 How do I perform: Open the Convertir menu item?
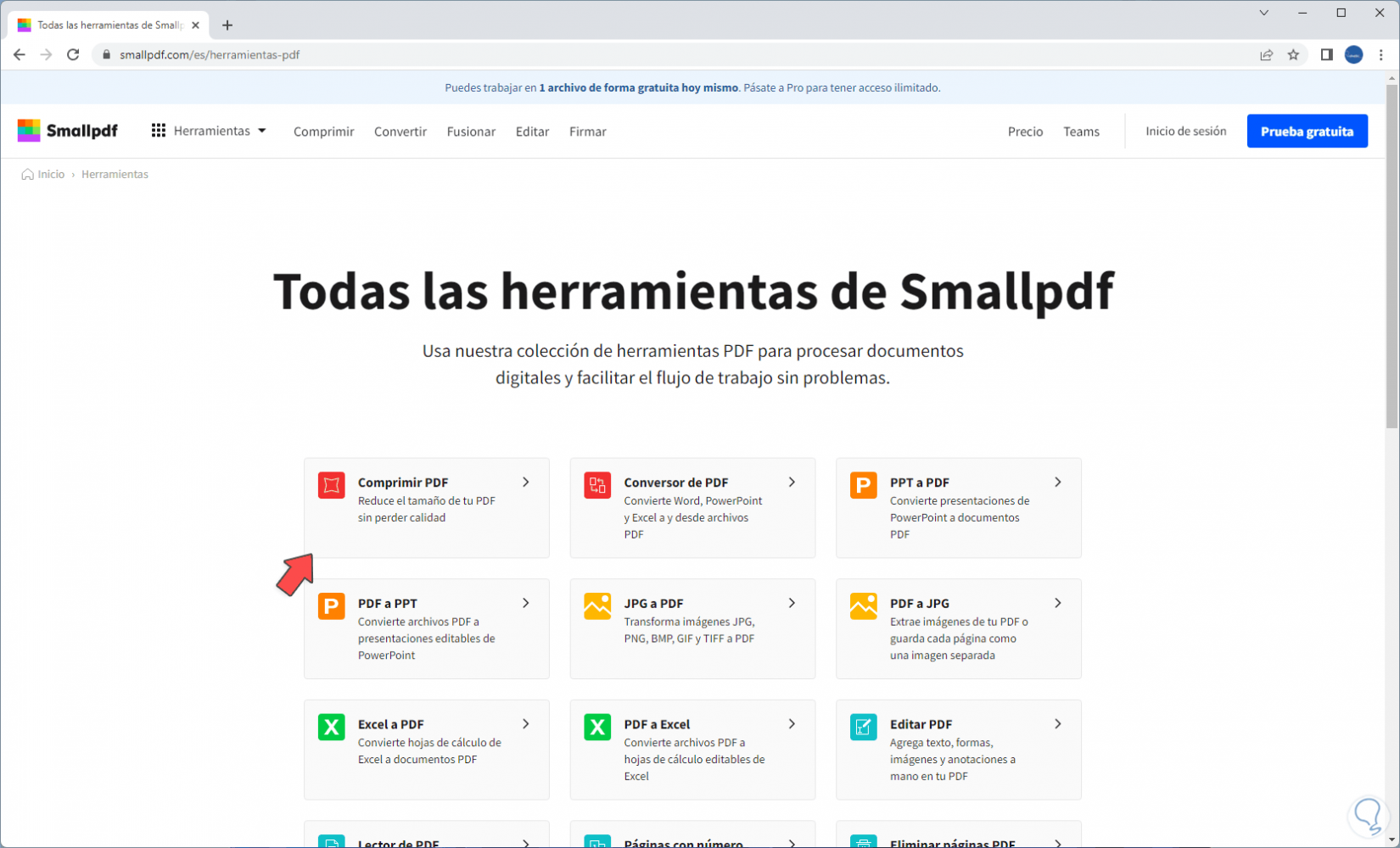coord(400,131)
